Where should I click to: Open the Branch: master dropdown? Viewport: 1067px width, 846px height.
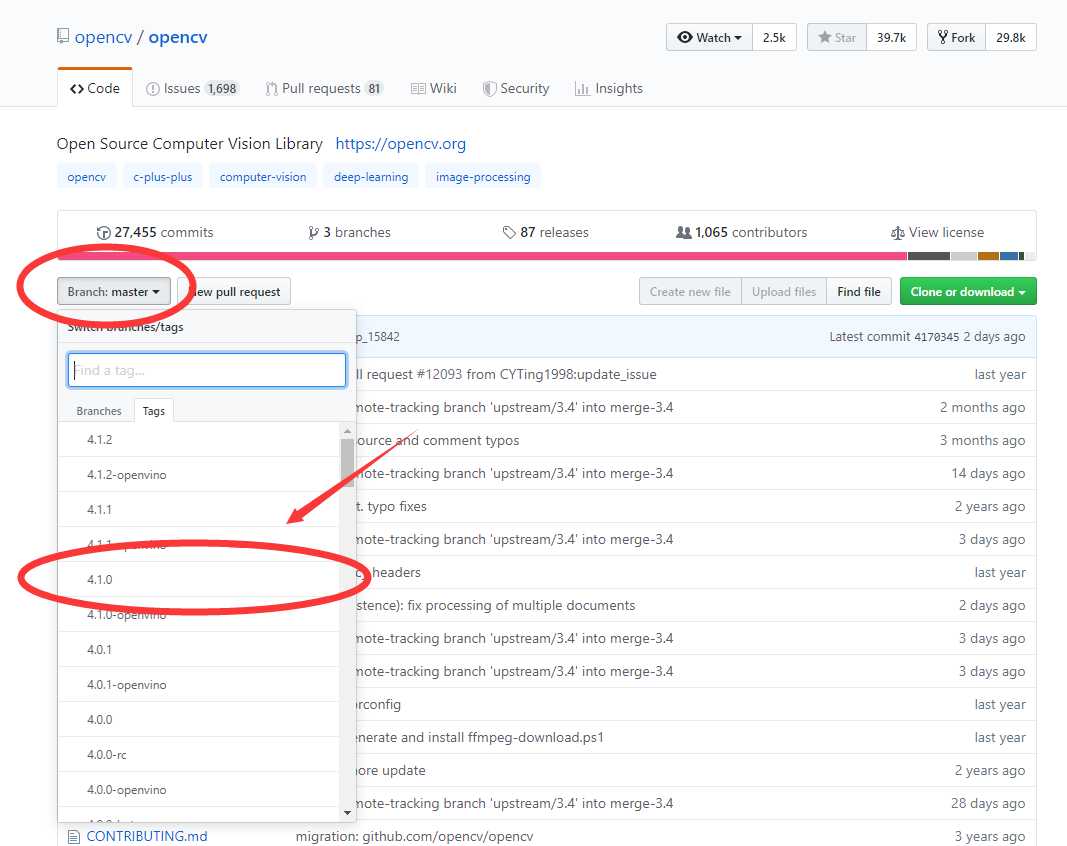[114, 291]
